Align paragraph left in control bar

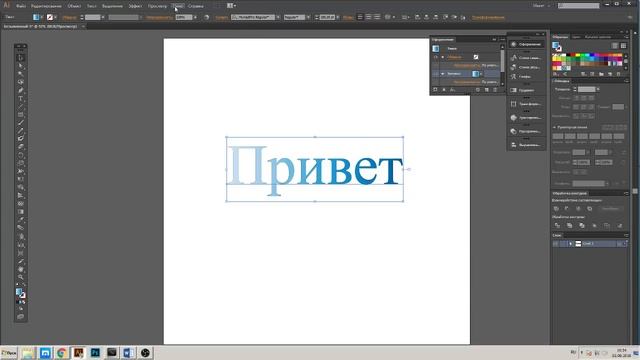[x=360, y=17]
